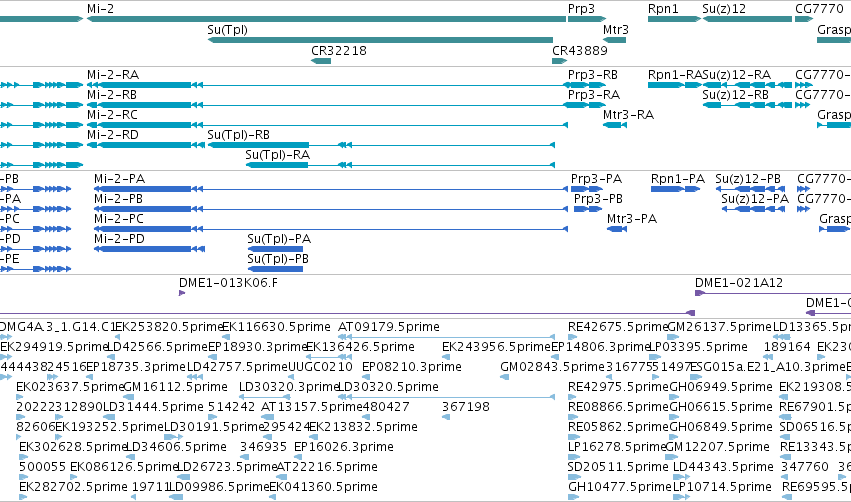Select the CR43889 gene label
Image resolution: width=851 pixels, height=502 pixels.
[580, 50]
